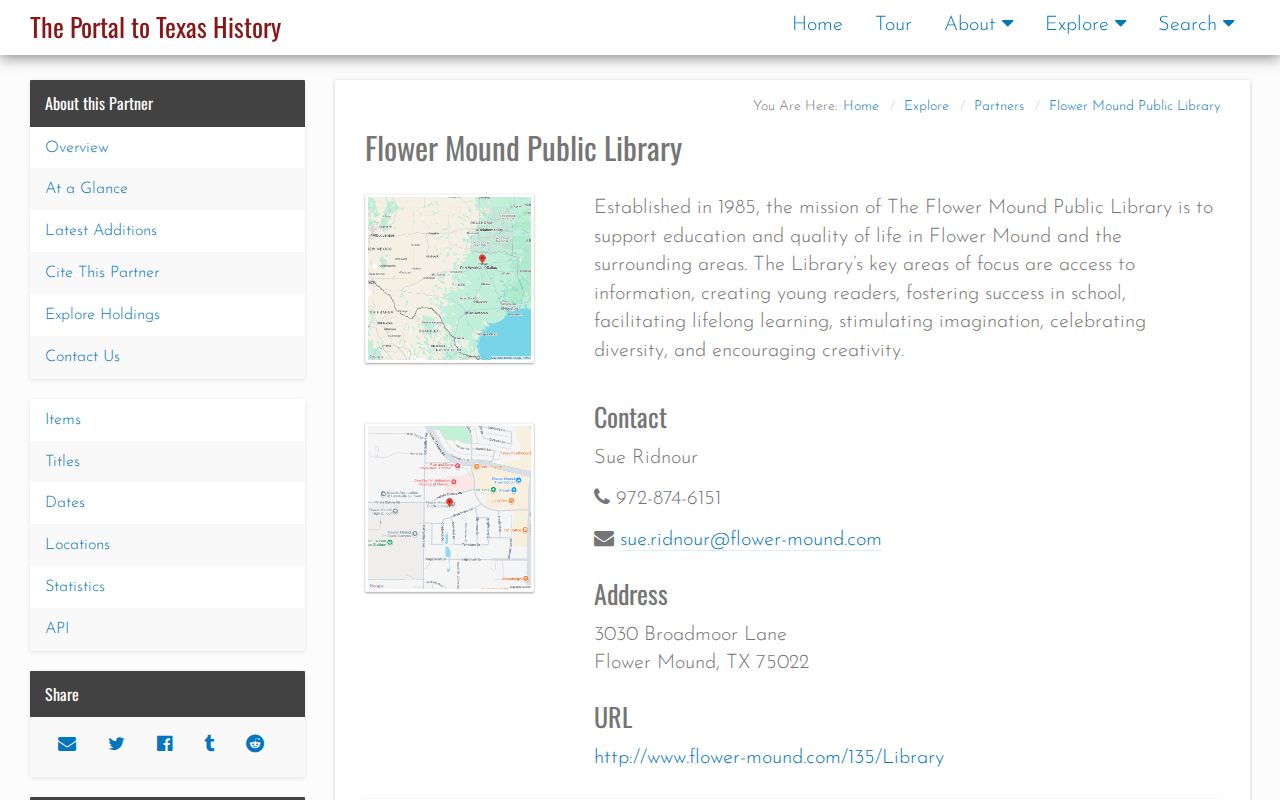Visit the flower-mound.com Library URL
The image size is (1280, 800).
769,757
